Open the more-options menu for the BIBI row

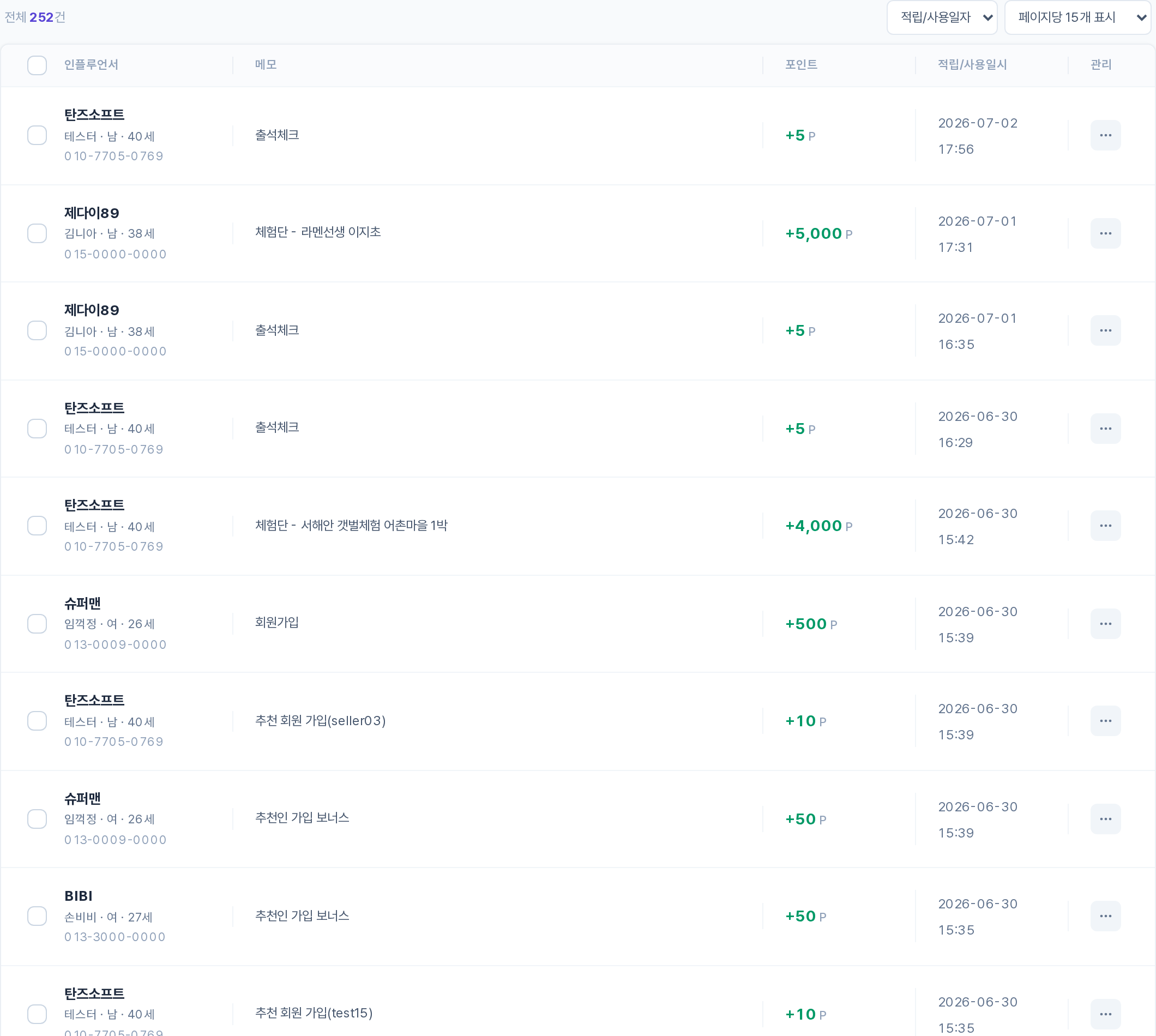click(x=1105, y=917)
